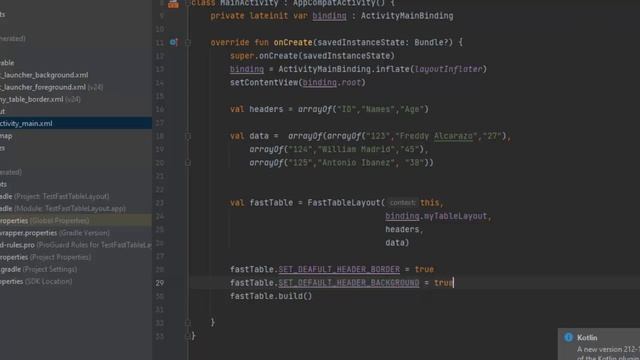Click the Kotlin notification info icon
640x360 pixels.
(x=568, y=337)
